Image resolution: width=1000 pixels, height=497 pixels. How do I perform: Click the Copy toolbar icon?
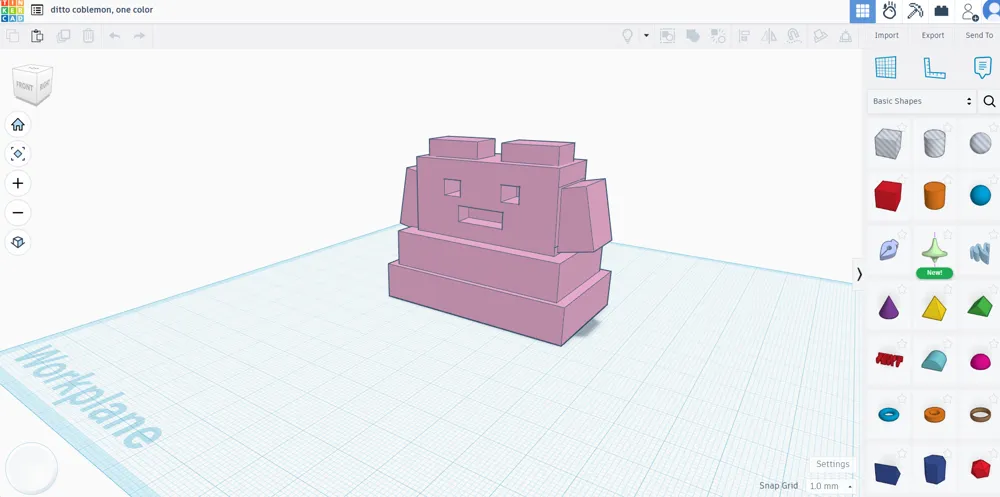pos(12,36)
